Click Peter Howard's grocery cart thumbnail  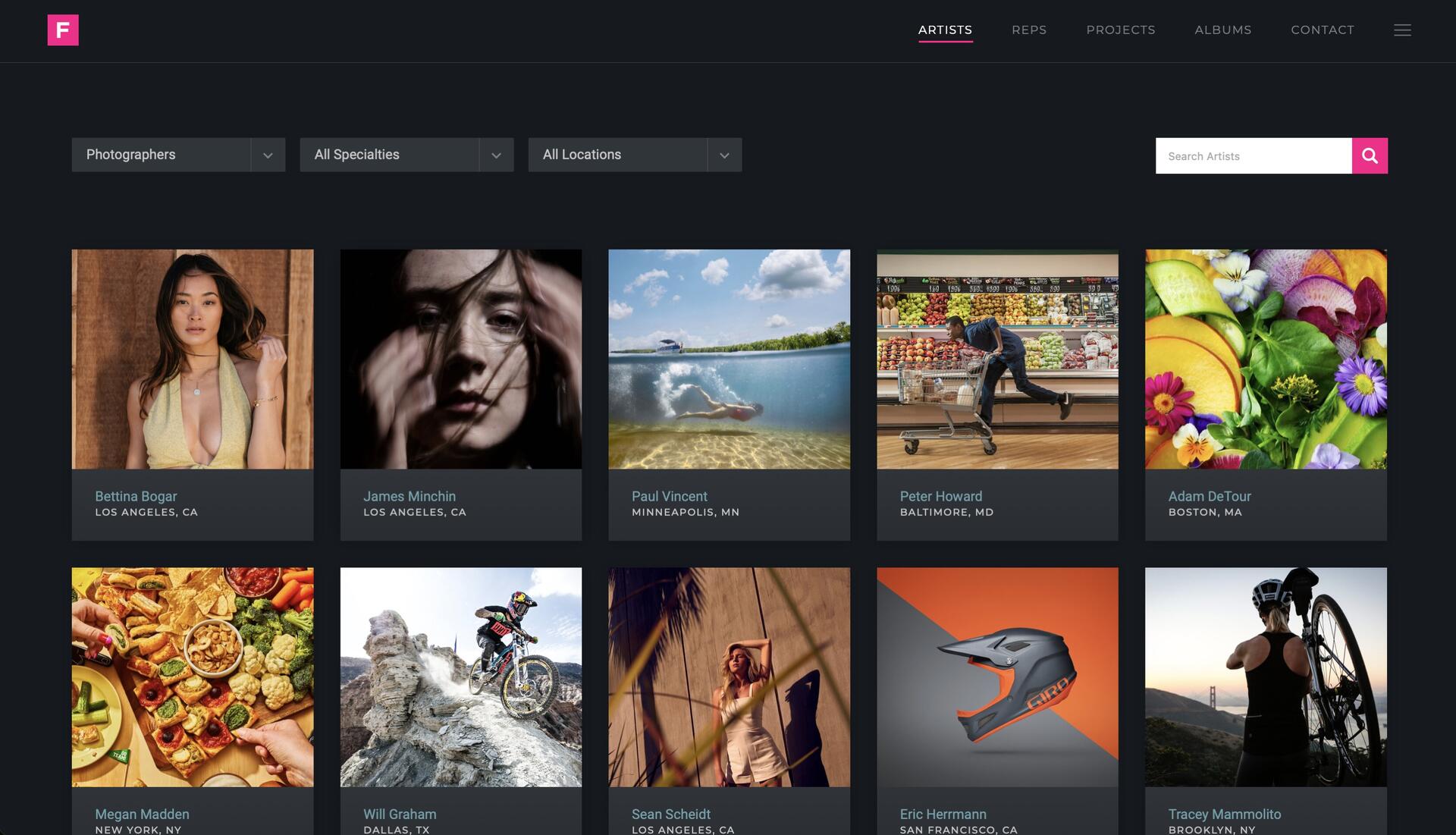(996, 359)
